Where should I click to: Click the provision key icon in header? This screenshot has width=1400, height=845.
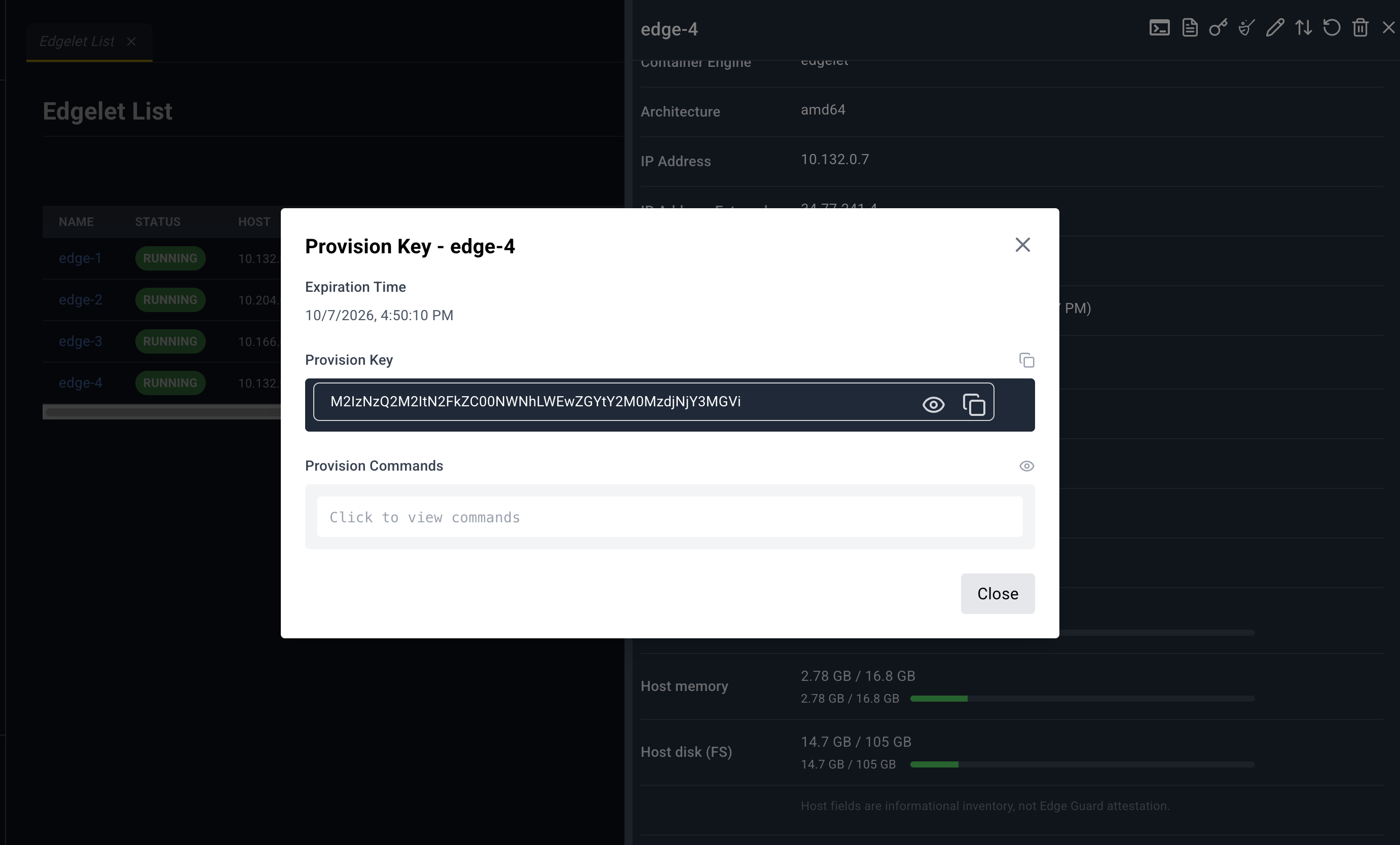[1218, 28]
